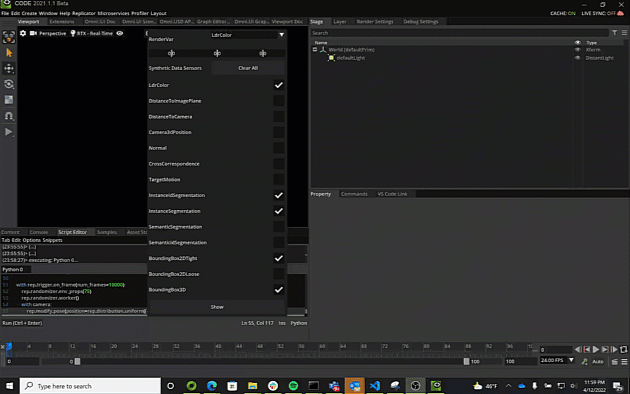The height and width of the screenshot is (394, 630).
Task: Switch to the Layer tab
Action: pos(340,22)
